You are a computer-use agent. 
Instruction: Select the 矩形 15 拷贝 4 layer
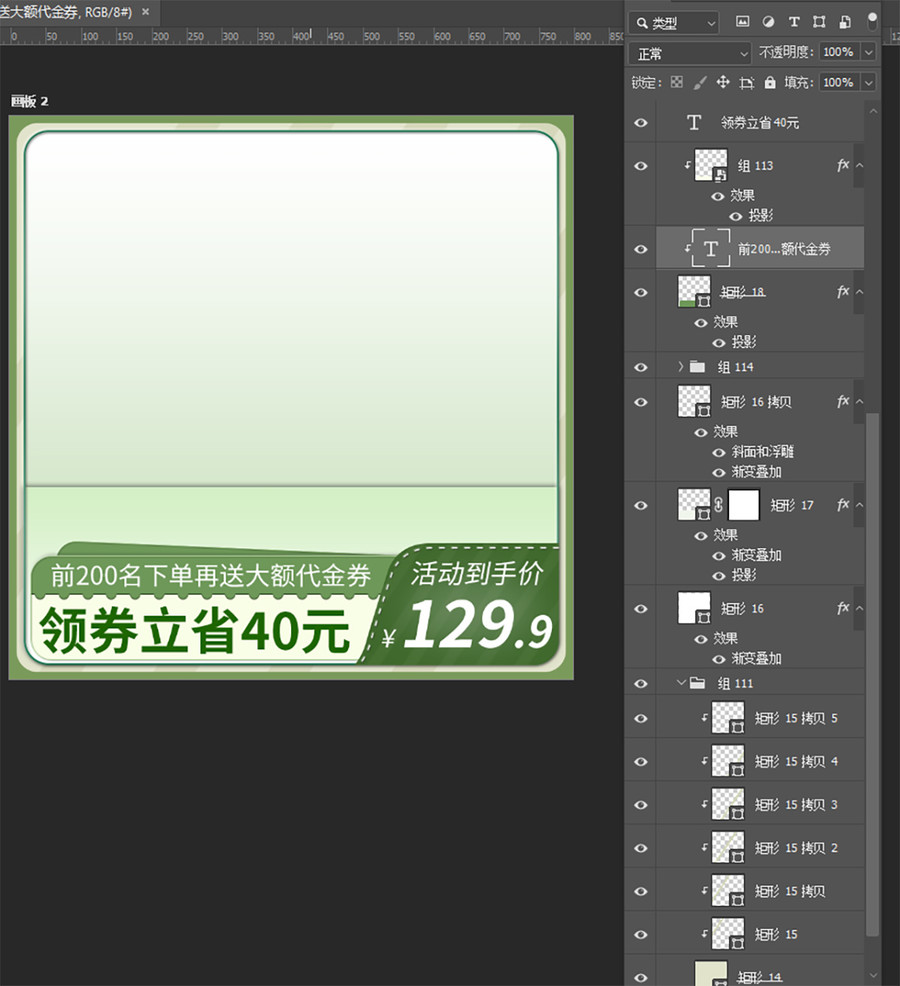point(759,762)
